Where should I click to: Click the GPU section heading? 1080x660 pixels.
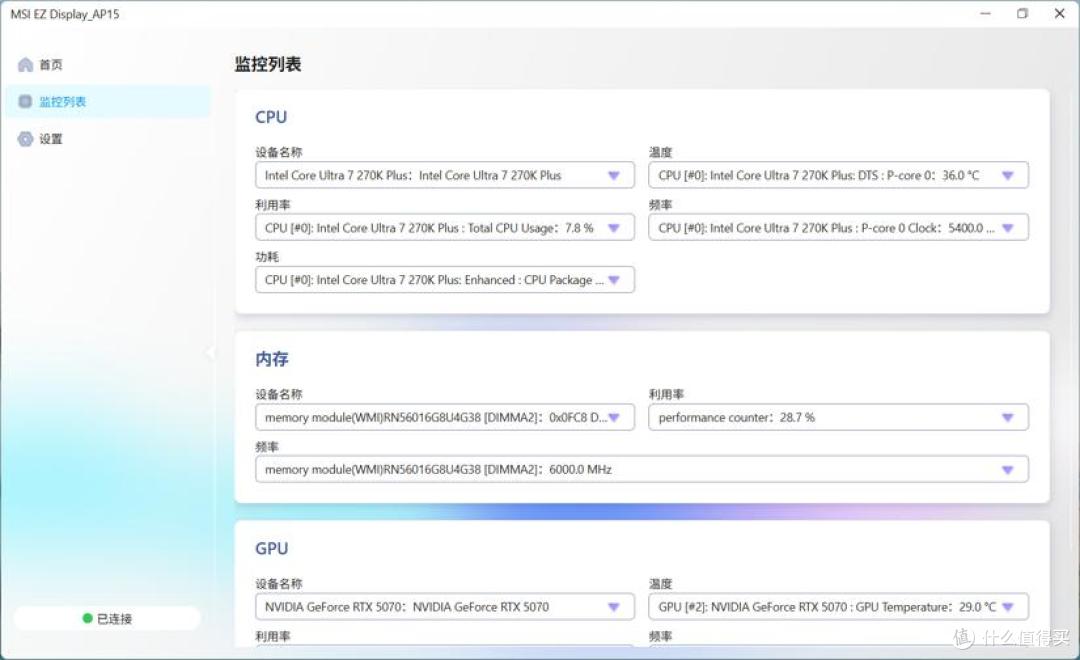[271, 548]
